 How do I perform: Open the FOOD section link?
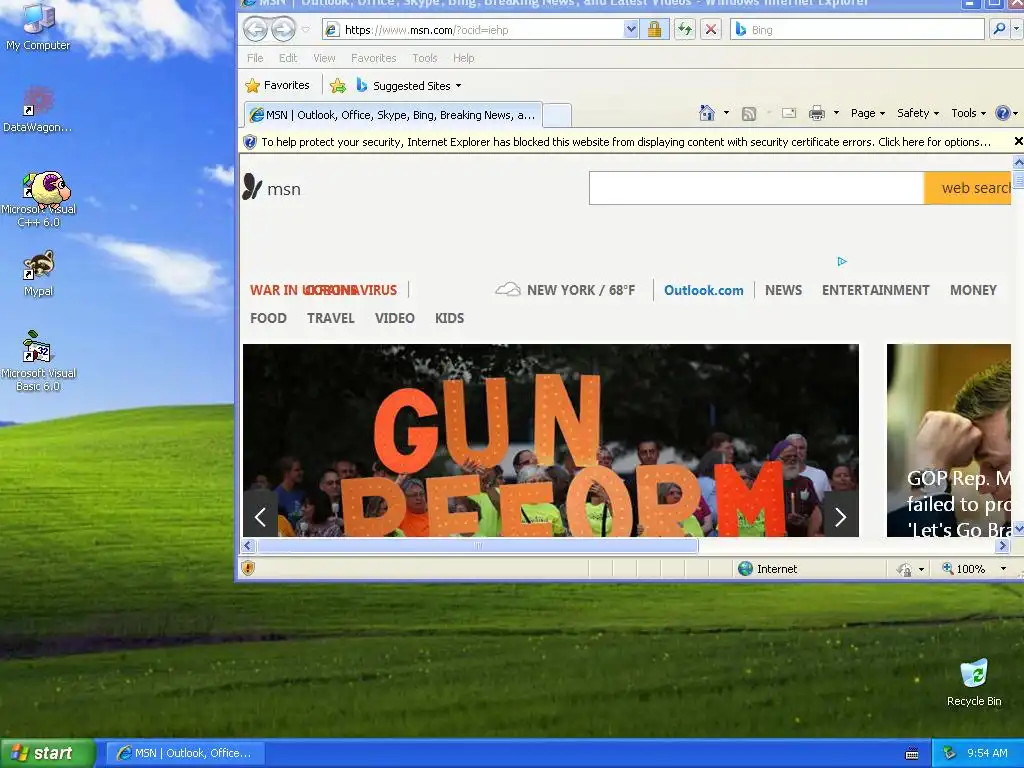pos(268,318)
